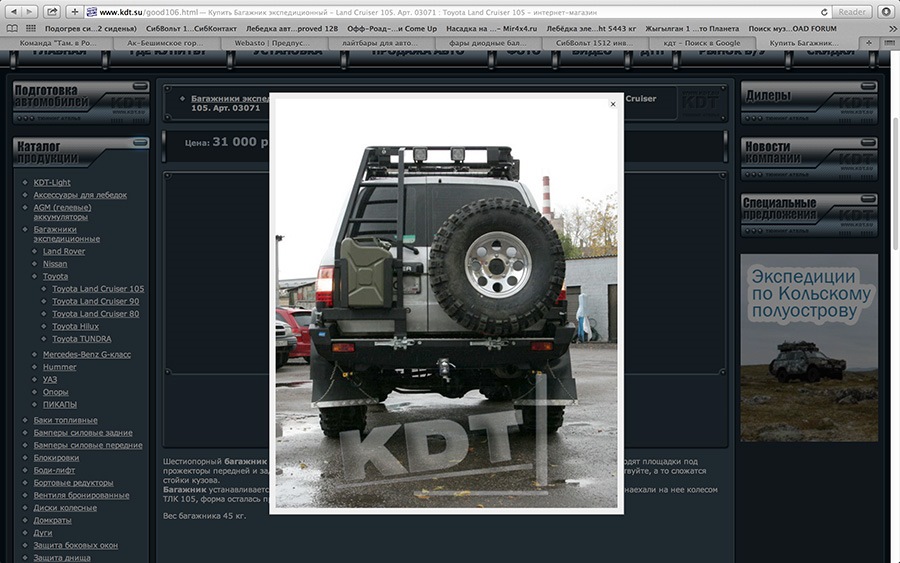This screenshot has width=900, height=563.
Task: Switch to the кдт - Поиск в Google tab
Action: point(701,43)
